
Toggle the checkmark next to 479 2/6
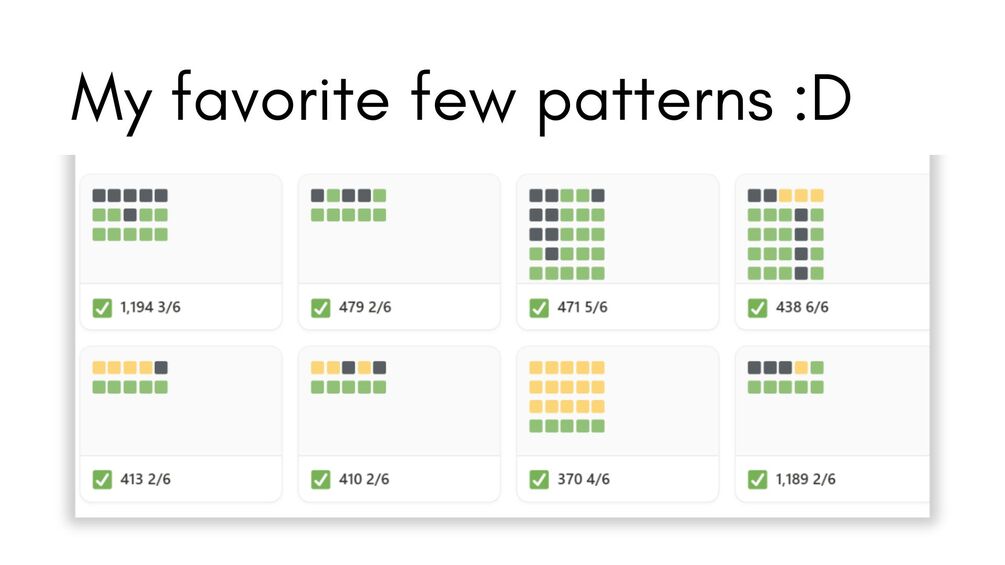coord(320,308)
